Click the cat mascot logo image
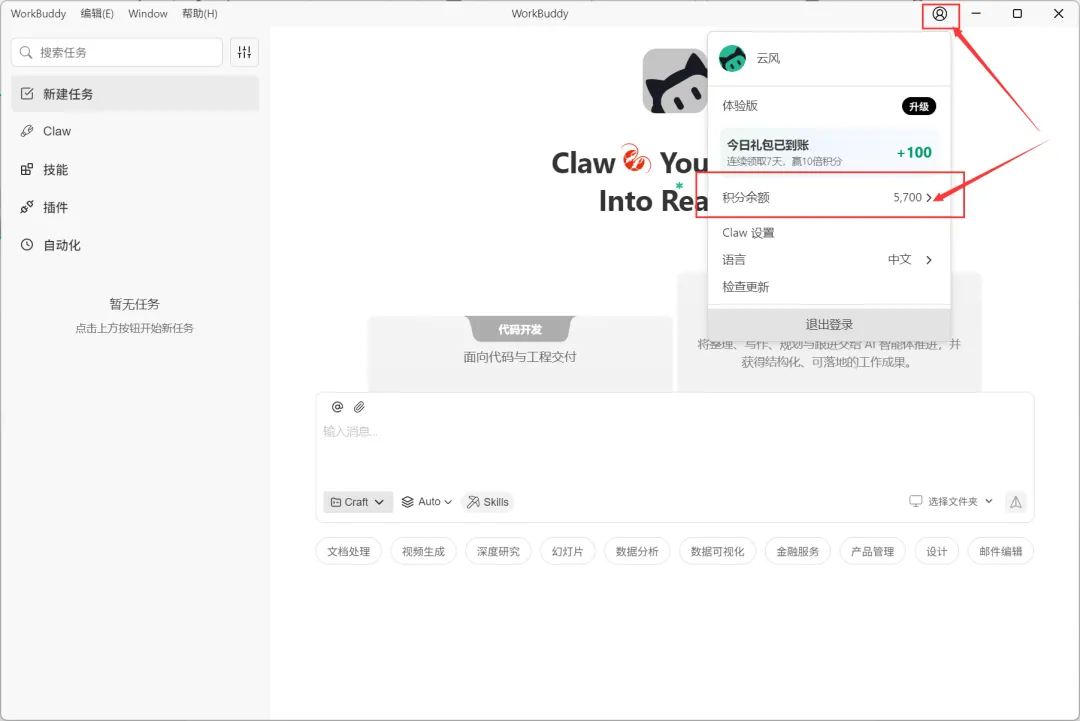This screenshot has height=721, width=1080. pyautogui.click(x=675, y=81)
